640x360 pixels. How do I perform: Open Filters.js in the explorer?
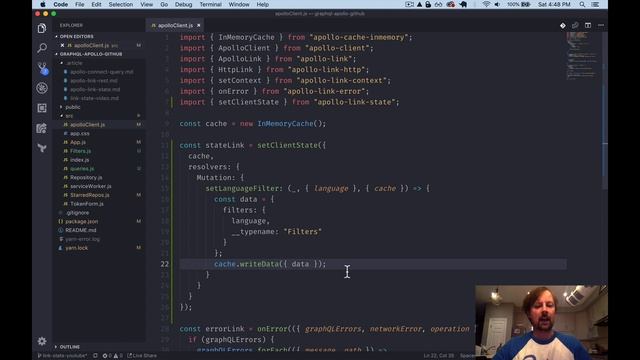(x=80, y=151)
